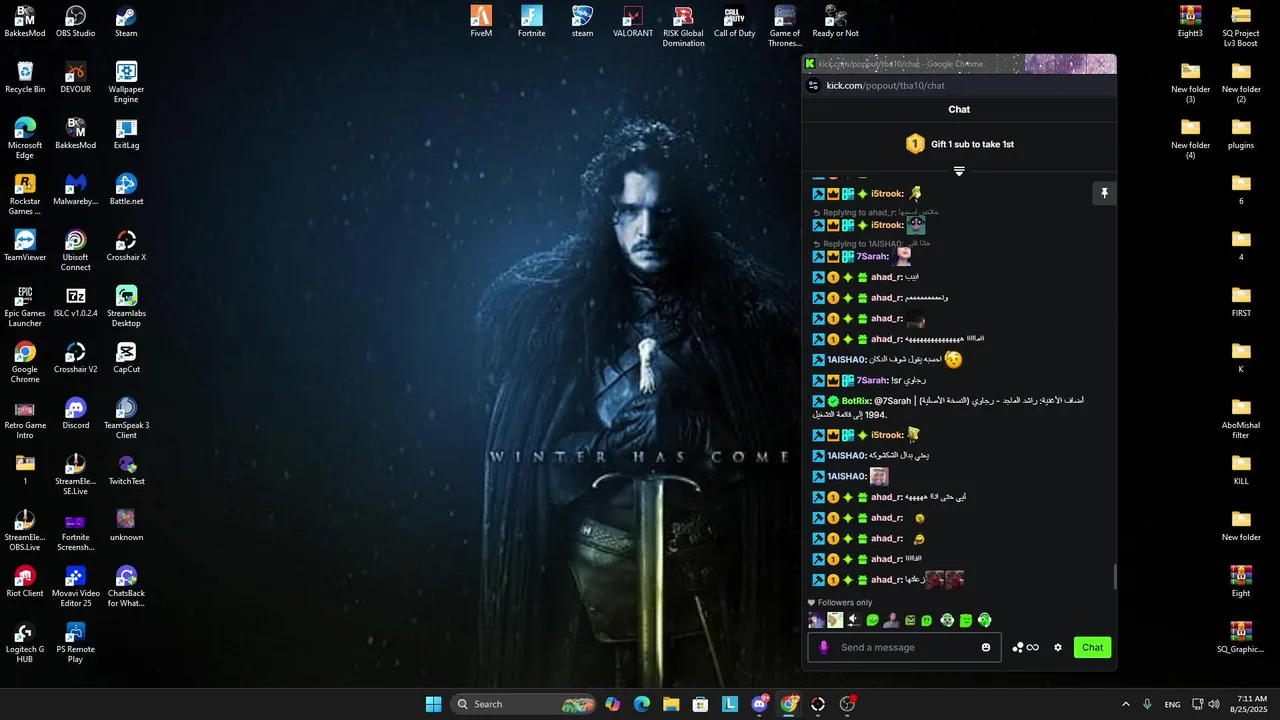Open File Explorer from taskbar
Screen dimensions: 1280x720
(671, 704)
